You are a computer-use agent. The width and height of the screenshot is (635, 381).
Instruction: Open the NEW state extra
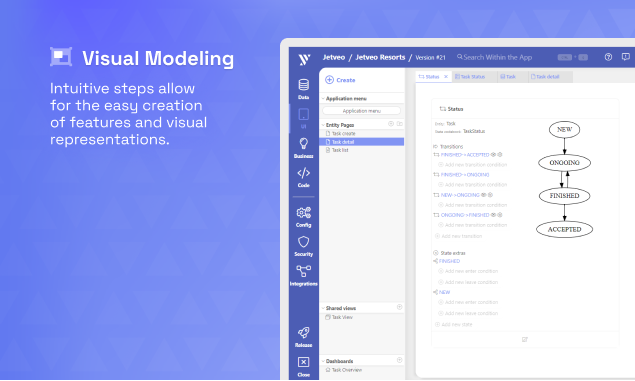tap(444, 292)
